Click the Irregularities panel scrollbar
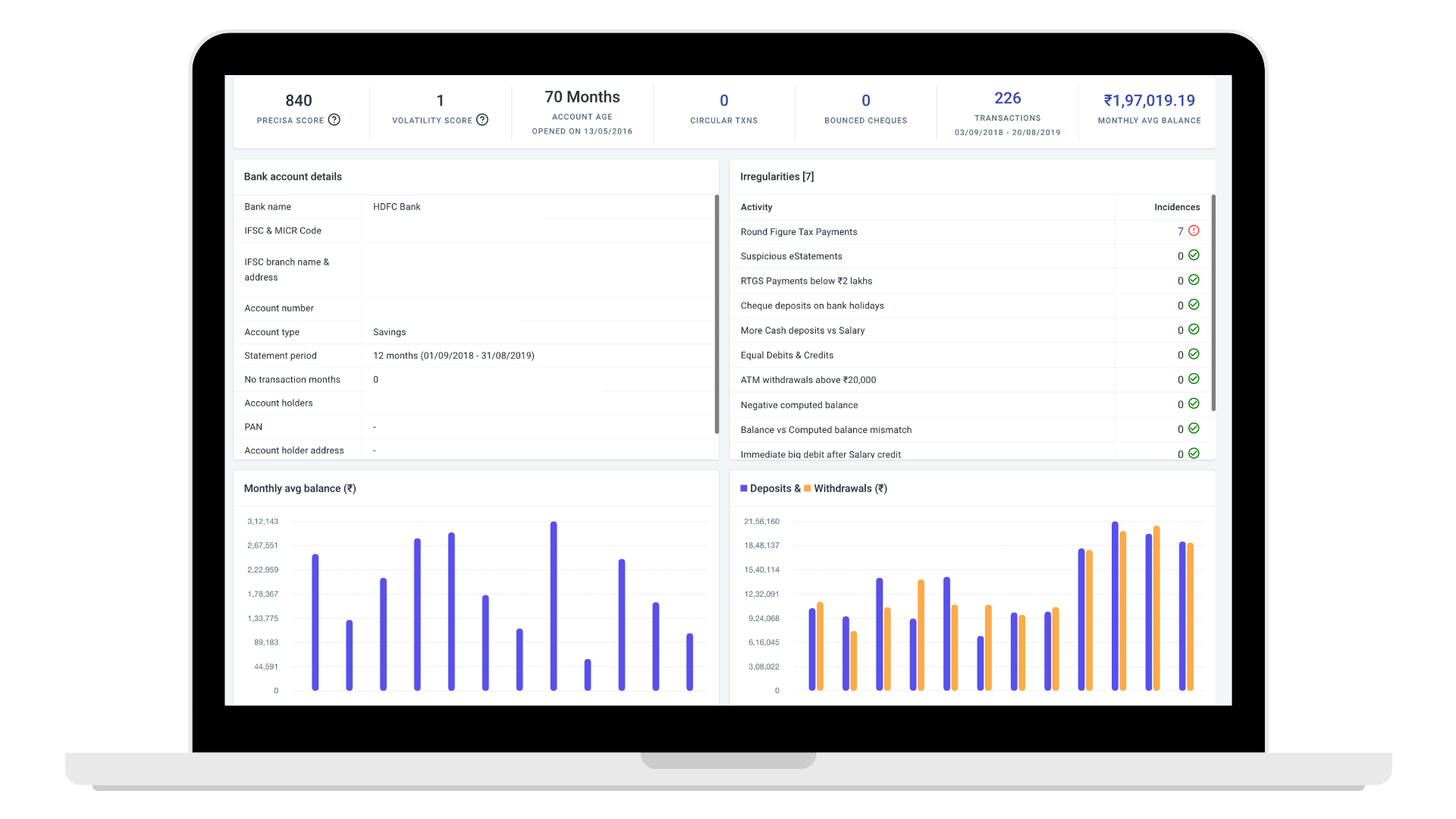Image resolution: width=1456 pixels, height=819 pixels. point(1213,303)
